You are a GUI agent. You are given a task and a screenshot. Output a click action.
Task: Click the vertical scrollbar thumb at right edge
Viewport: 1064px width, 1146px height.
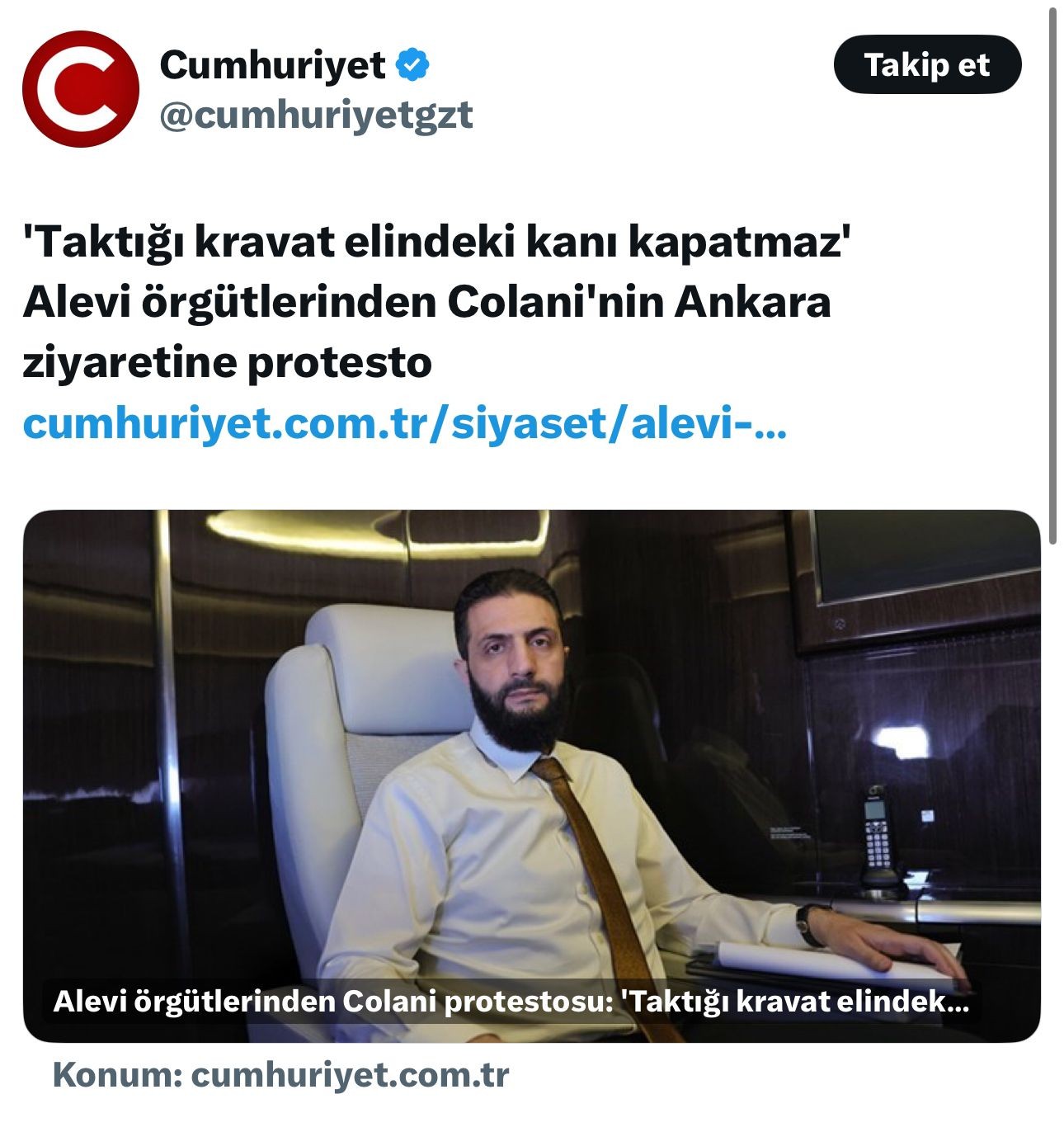1052,276
